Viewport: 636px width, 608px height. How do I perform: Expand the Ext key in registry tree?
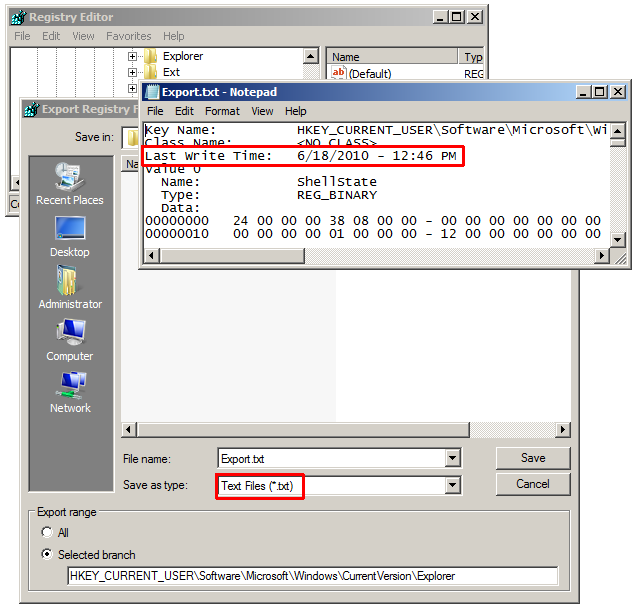(x=132, y=73)
